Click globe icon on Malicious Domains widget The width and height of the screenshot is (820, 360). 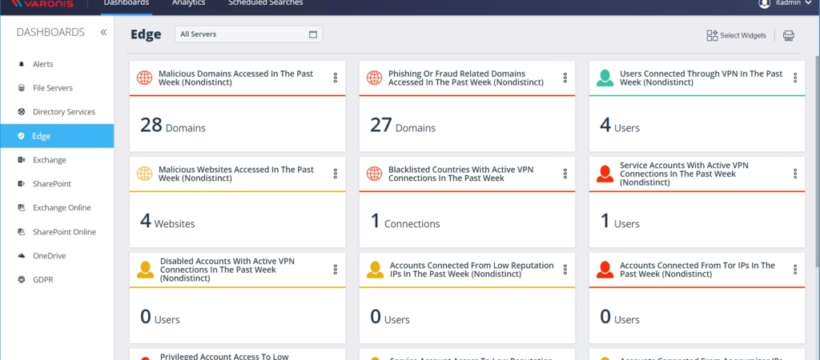144,78
